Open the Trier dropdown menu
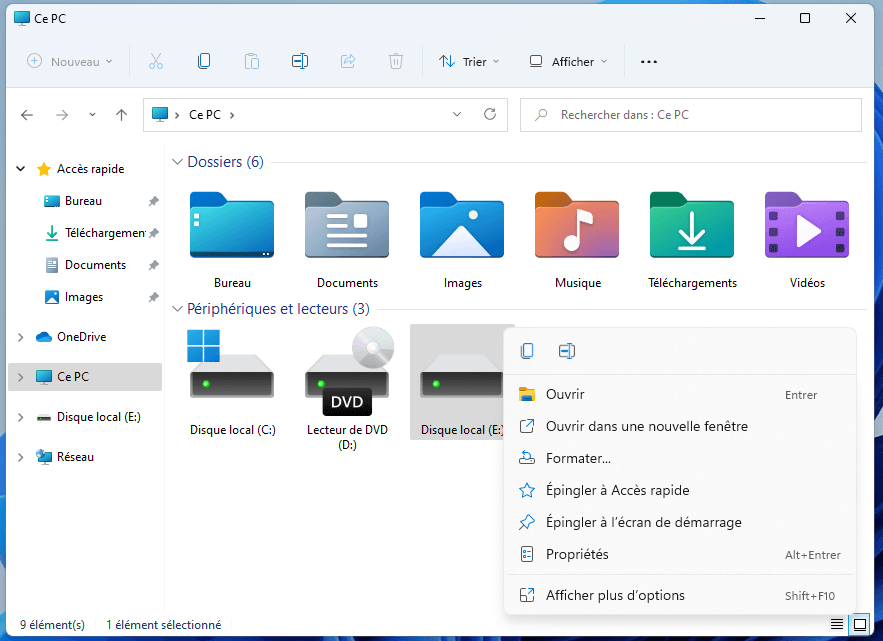 469,62
